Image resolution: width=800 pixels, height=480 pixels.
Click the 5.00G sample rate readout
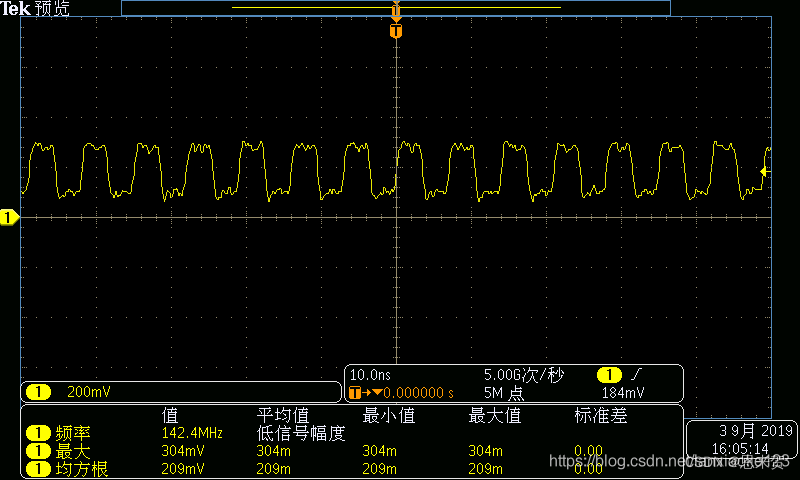[x=523, y=375]
